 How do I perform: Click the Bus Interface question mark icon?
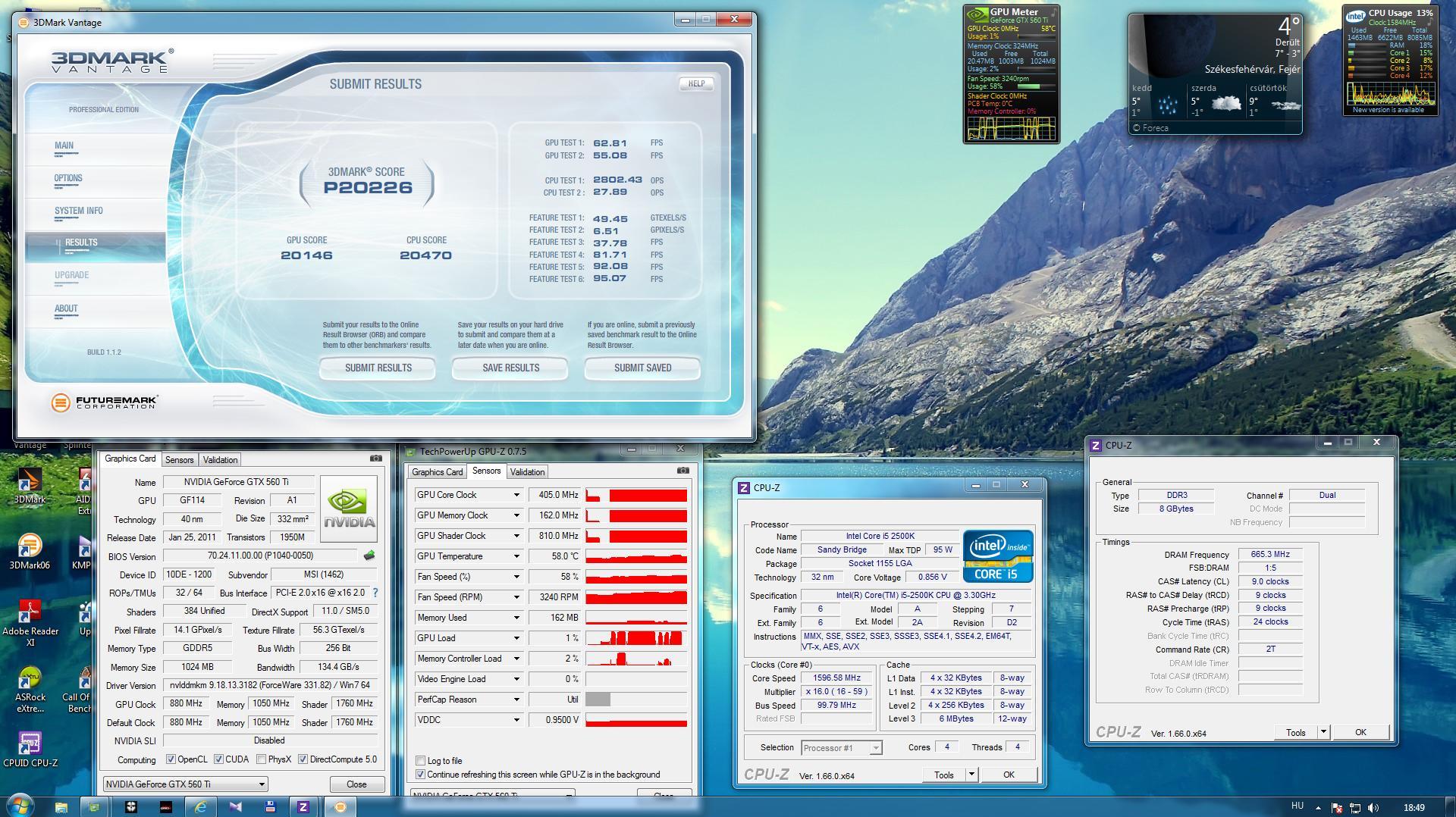[x=375, y=593]
